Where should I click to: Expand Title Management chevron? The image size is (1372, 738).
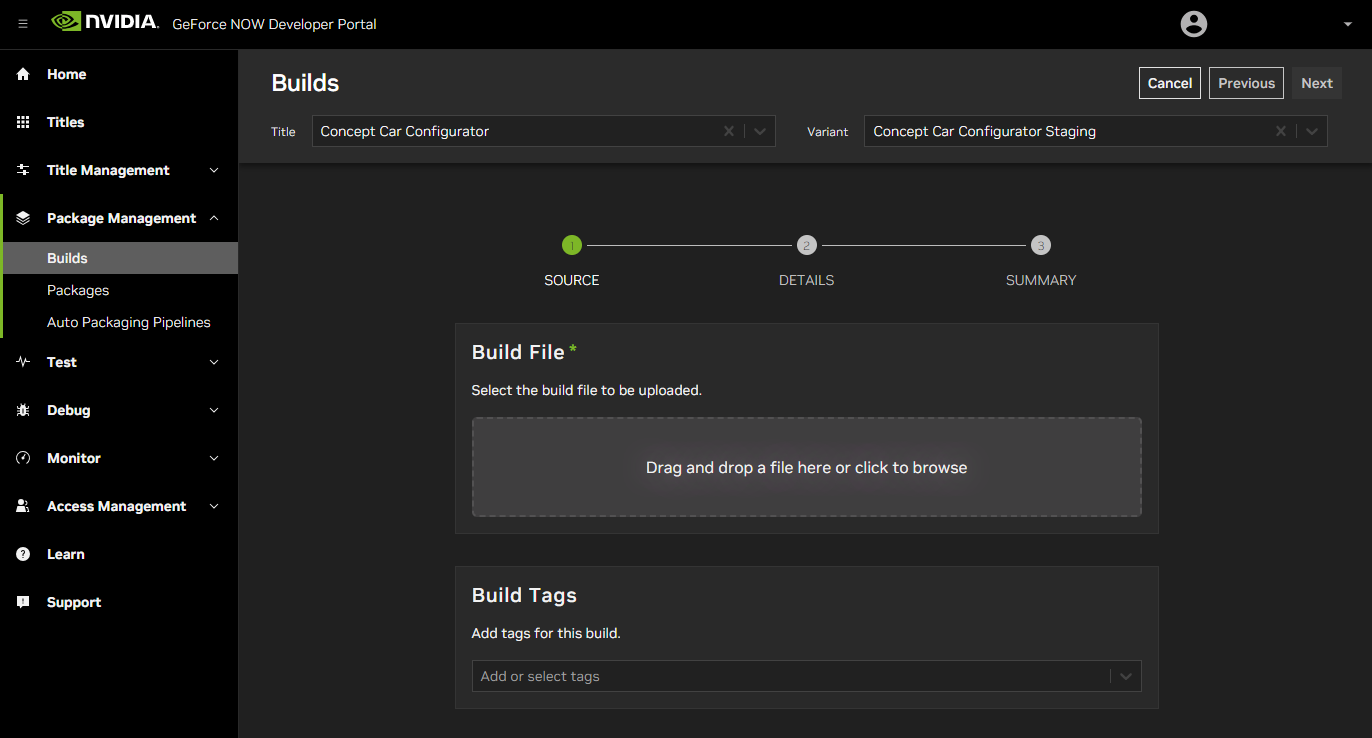coord(214,170)
